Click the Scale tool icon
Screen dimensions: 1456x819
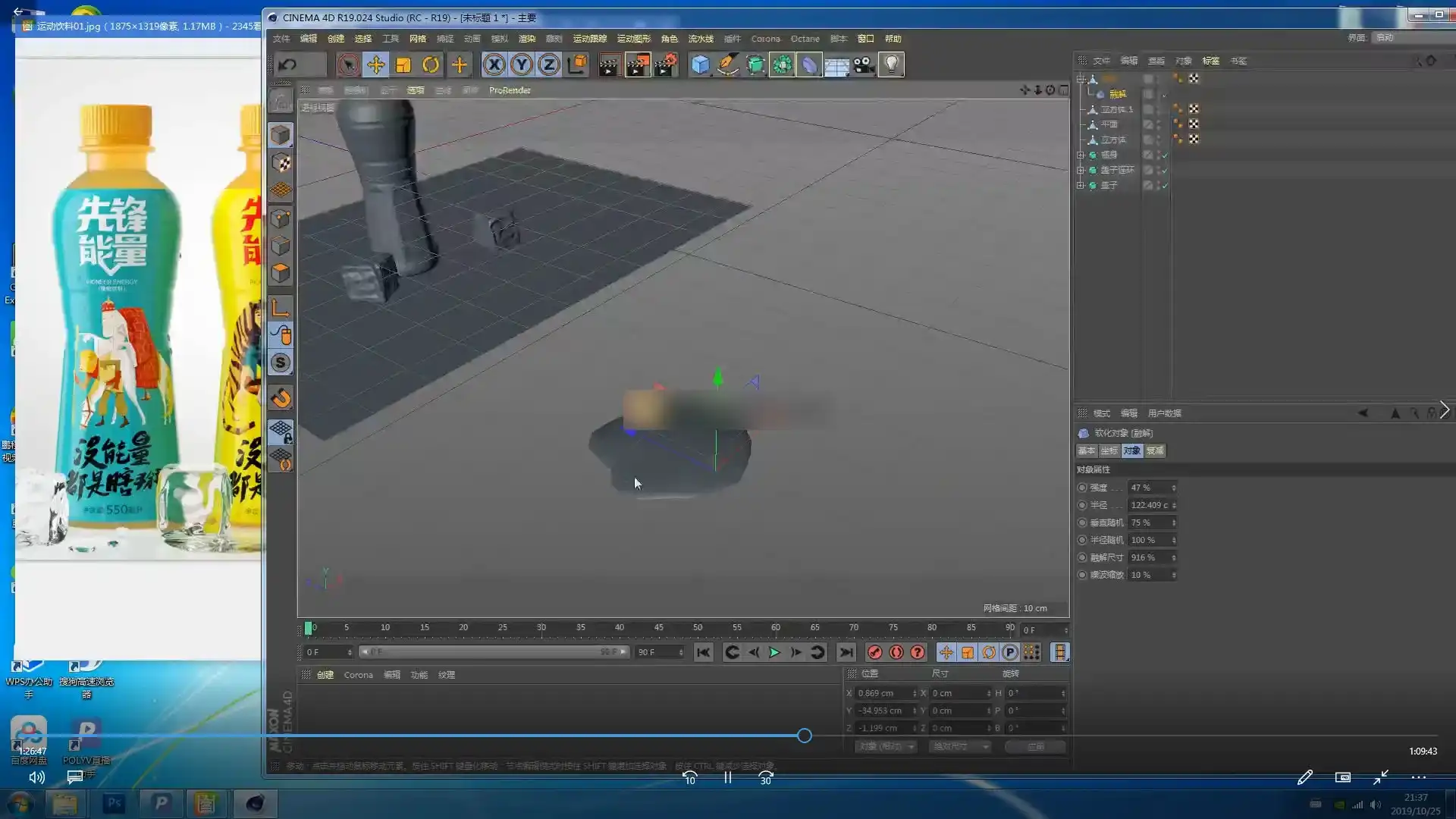pos(403,65)
